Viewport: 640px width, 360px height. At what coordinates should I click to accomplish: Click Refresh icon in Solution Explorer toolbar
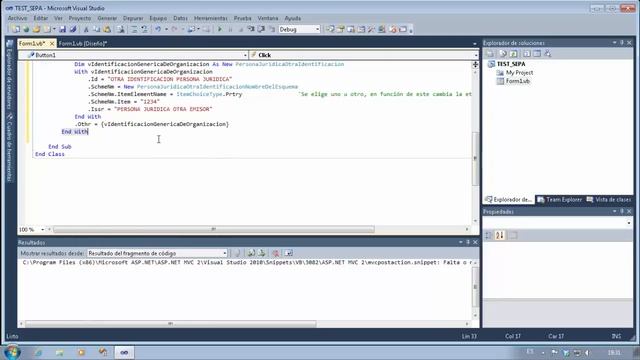pyautogui.click(x=513, y=53)
